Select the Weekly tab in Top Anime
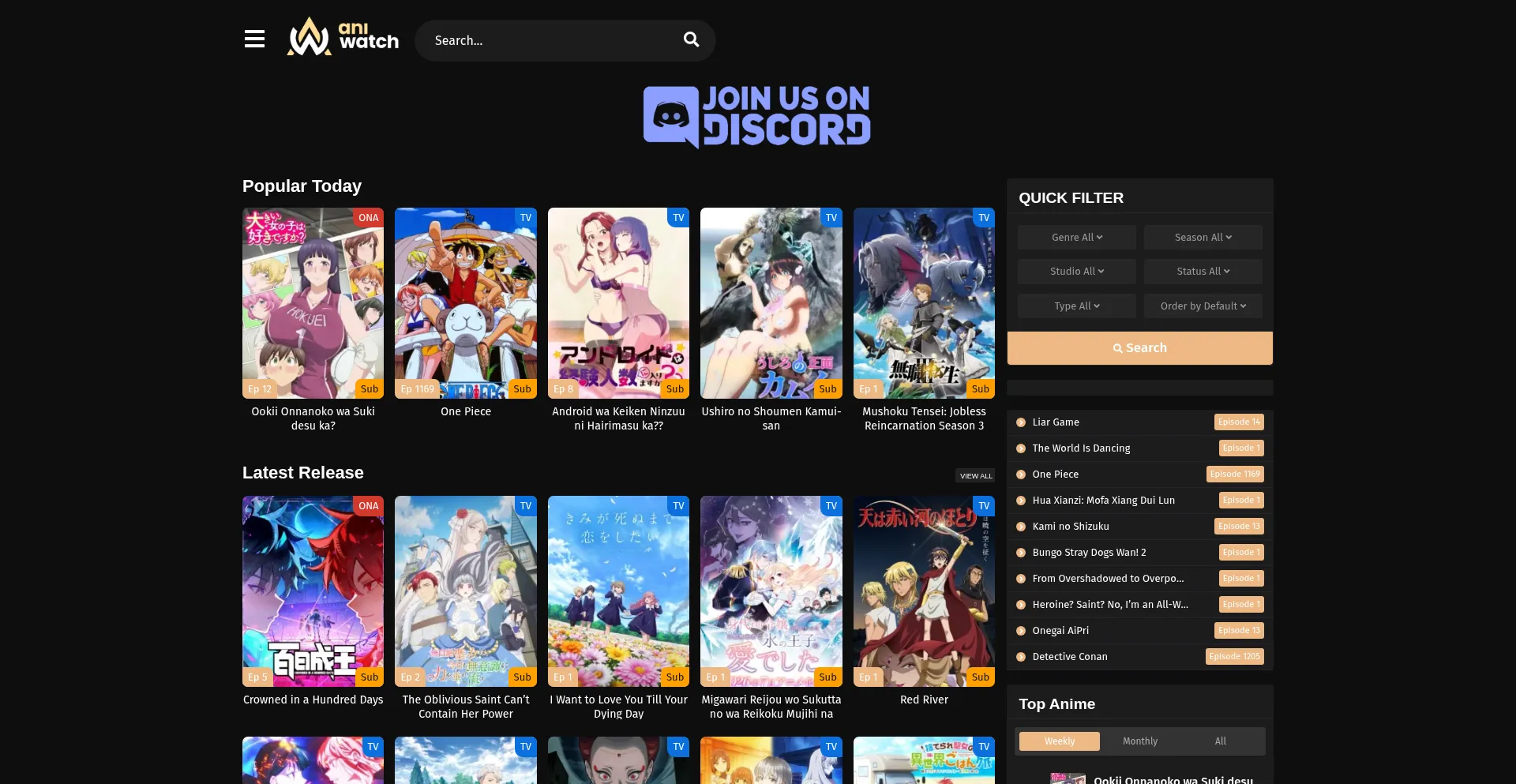Screen dimensions: 1516x784 [1060, 741]
